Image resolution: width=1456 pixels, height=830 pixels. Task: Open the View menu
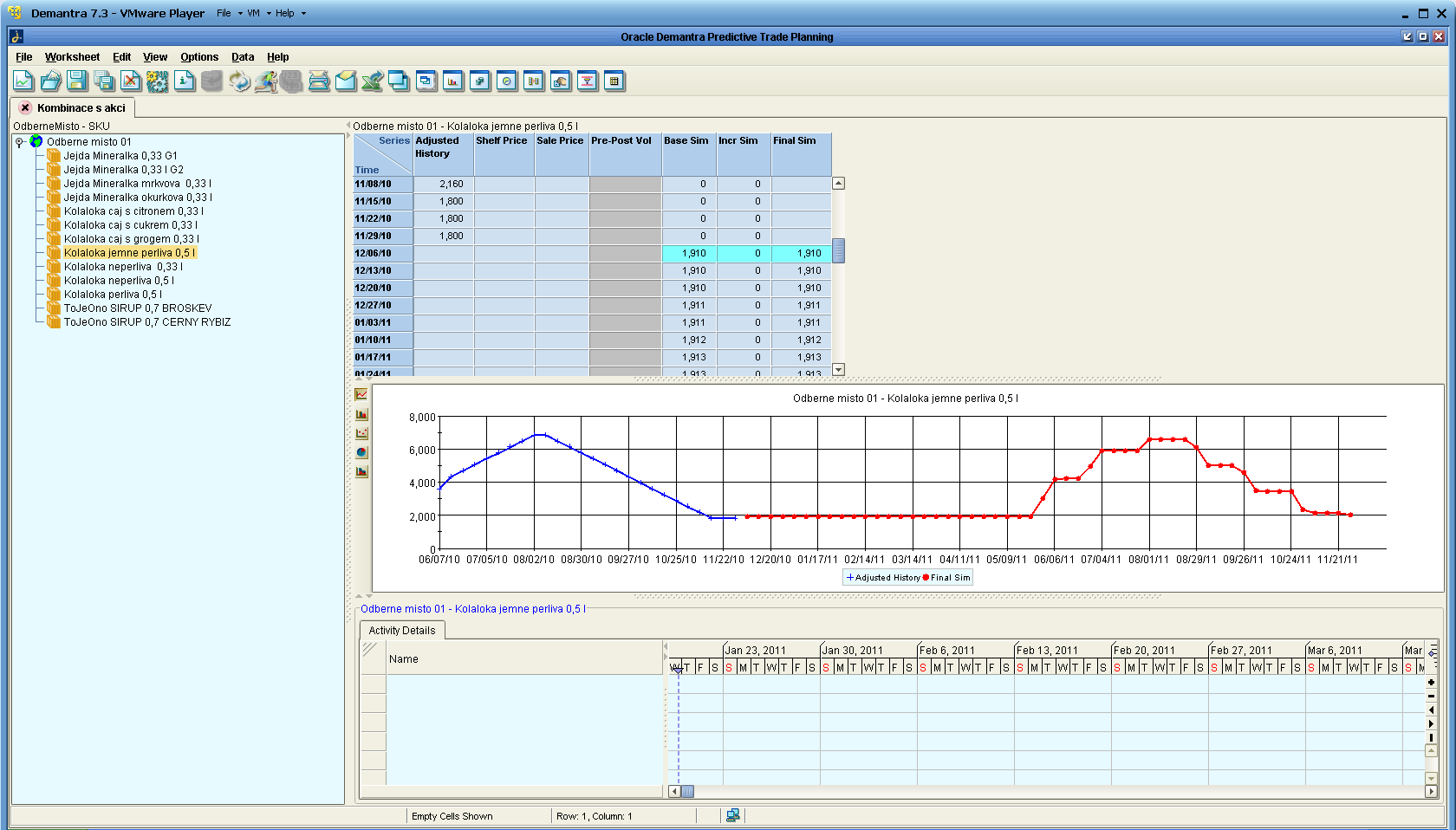(x=155, y=57)
